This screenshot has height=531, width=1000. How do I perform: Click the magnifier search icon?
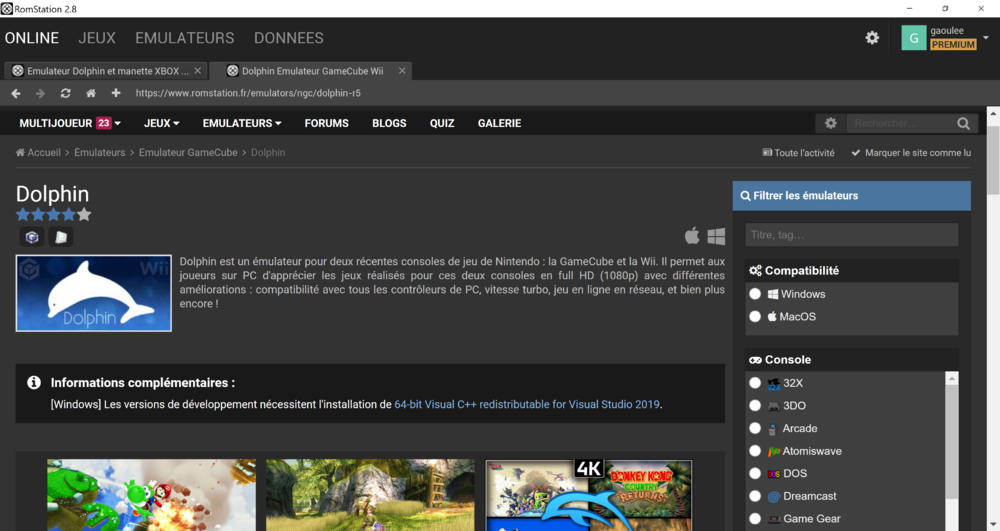pos(963,123)
